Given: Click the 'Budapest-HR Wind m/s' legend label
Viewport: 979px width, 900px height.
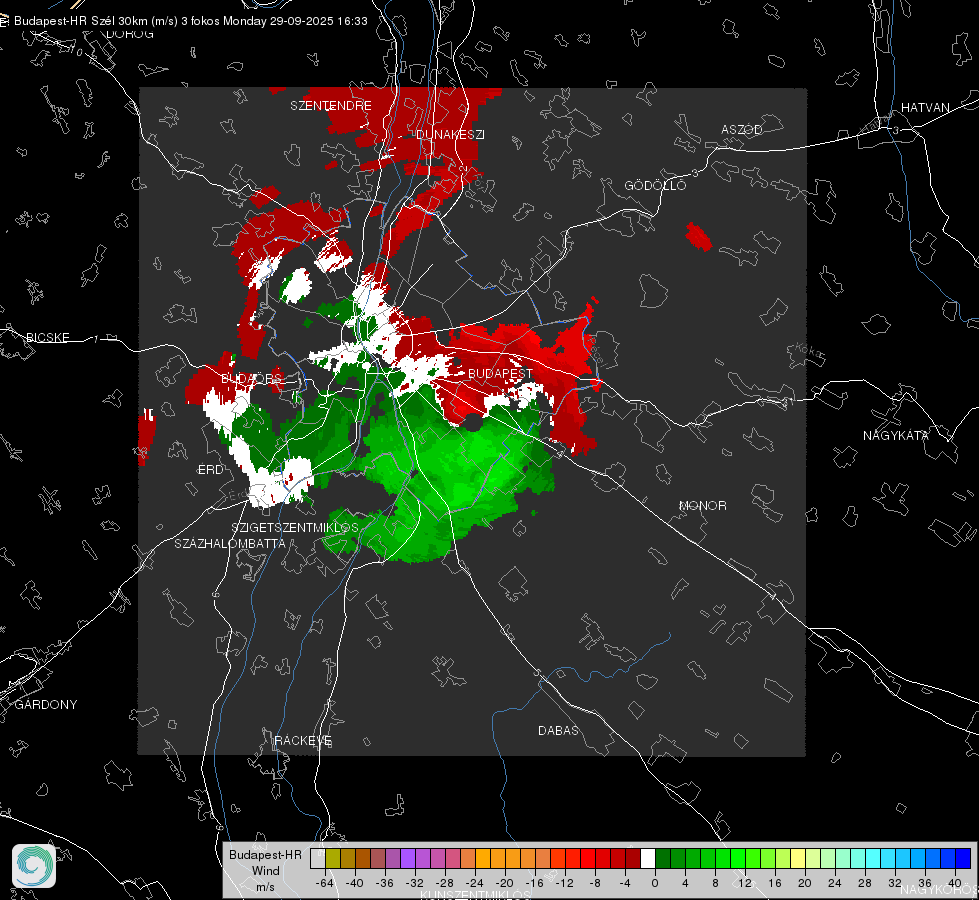Looking at the screenshot, I should click(265, 870).
